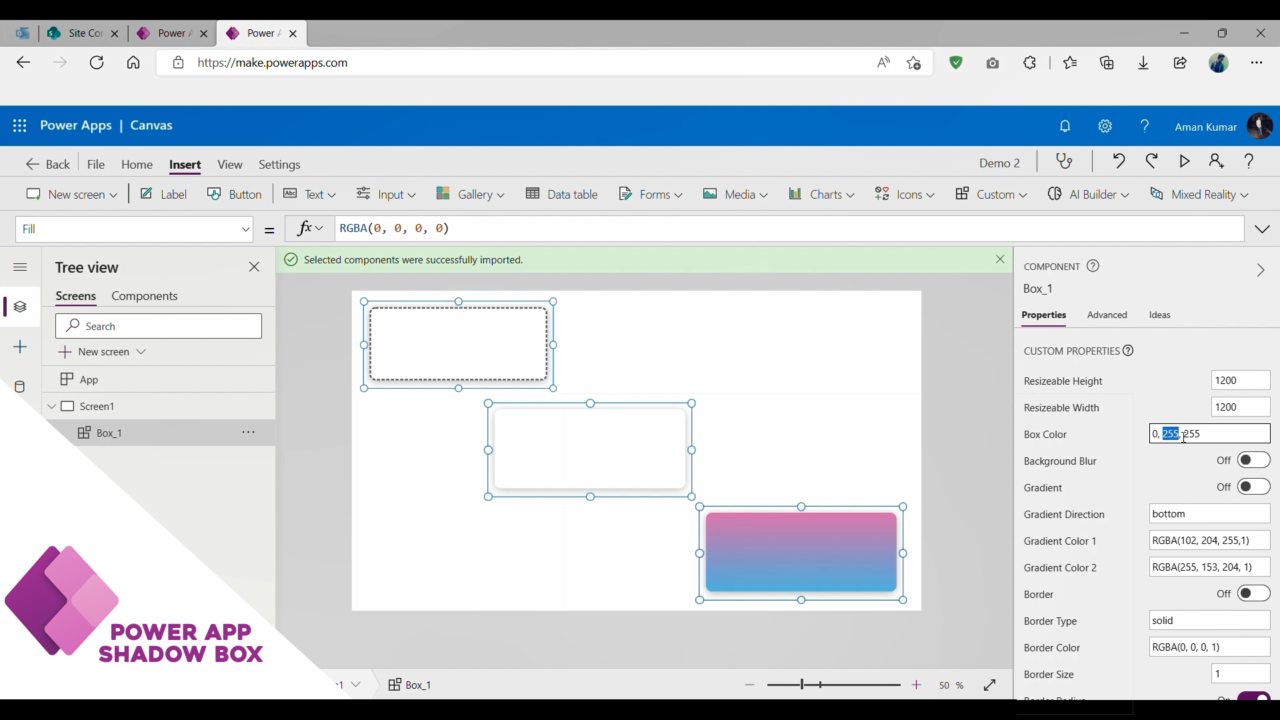The height and width of the screenshot is (720, 1280).
Task: Open the File menu
Action: click(96, 164)
